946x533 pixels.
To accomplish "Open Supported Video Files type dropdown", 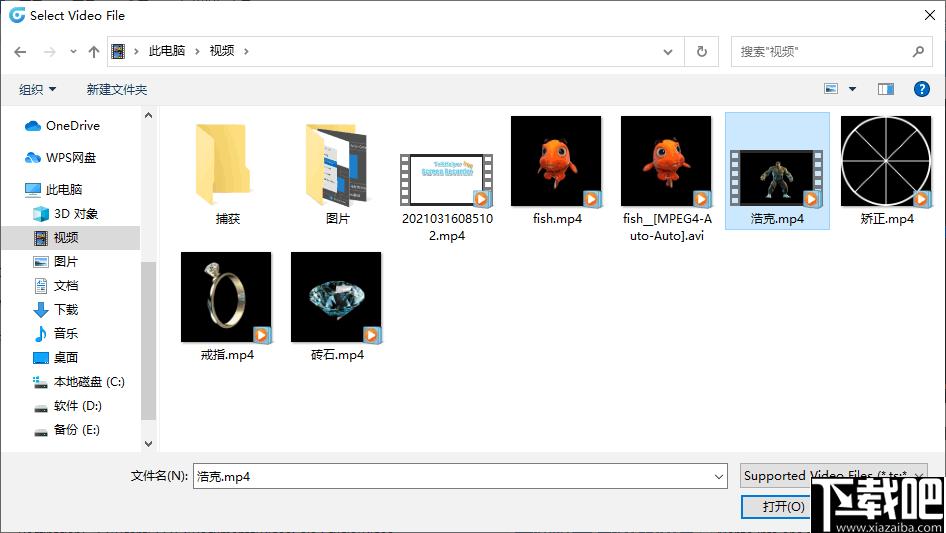I will pos(833,476).
